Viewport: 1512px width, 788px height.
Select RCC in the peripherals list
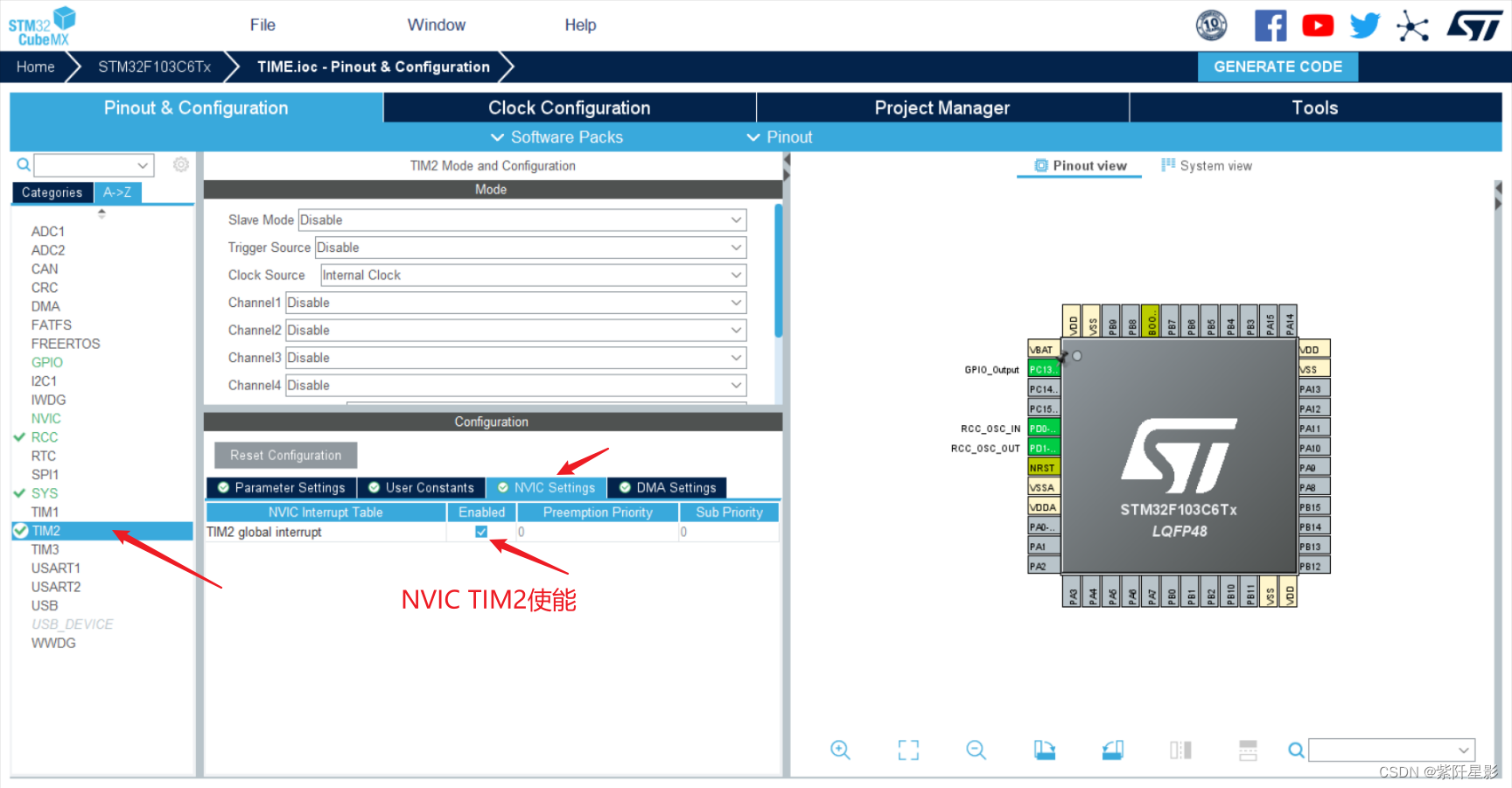coord(45,437)
